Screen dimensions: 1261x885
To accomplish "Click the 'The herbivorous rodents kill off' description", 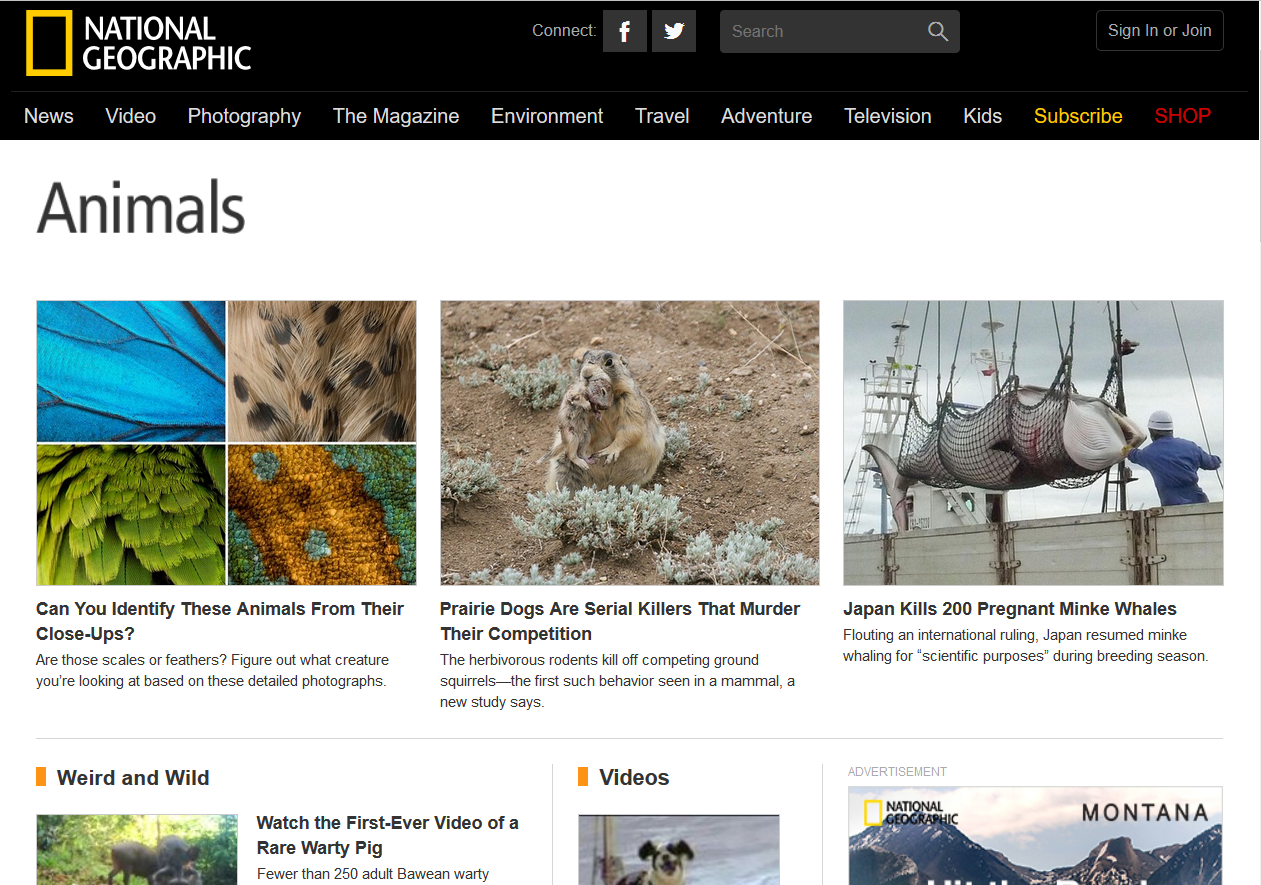I will 618,681.
